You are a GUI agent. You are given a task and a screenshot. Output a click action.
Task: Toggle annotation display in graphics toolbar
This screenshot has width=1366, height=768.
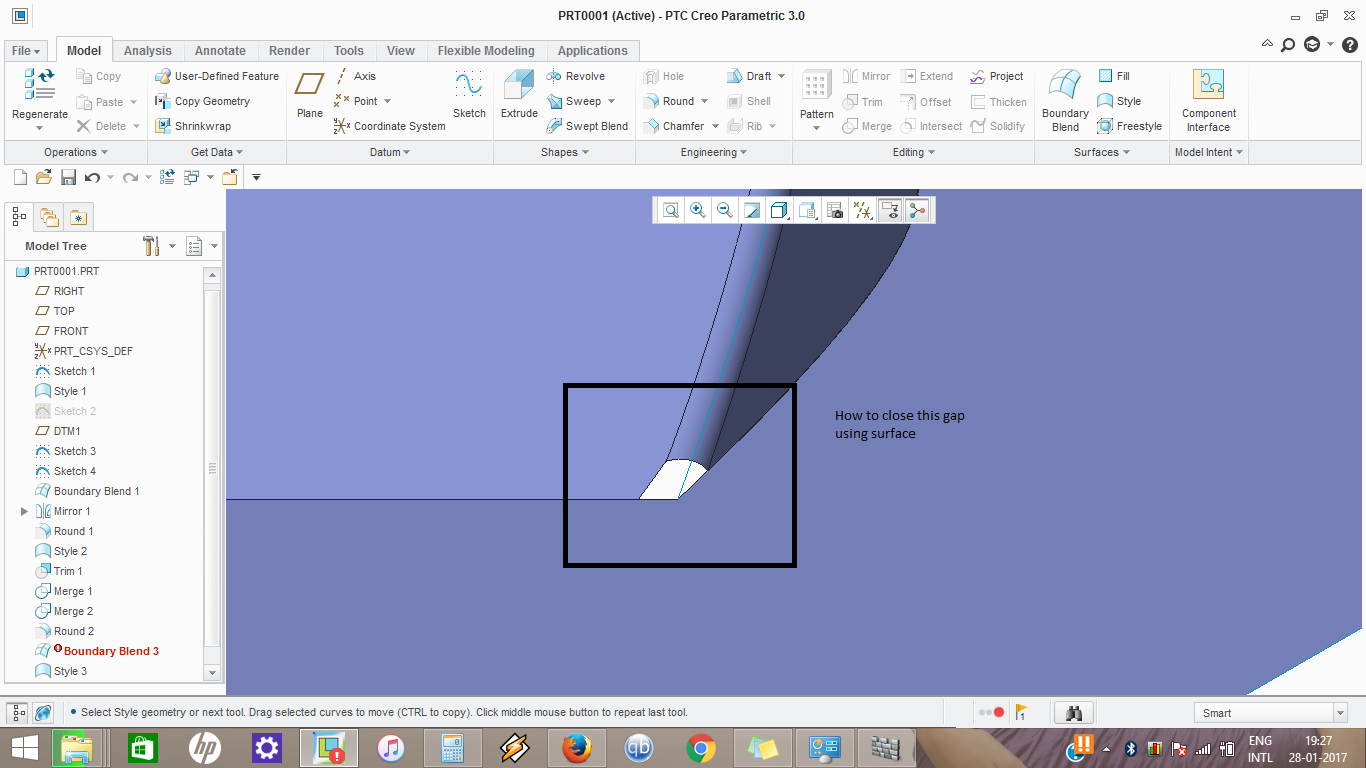pos(889,210)
